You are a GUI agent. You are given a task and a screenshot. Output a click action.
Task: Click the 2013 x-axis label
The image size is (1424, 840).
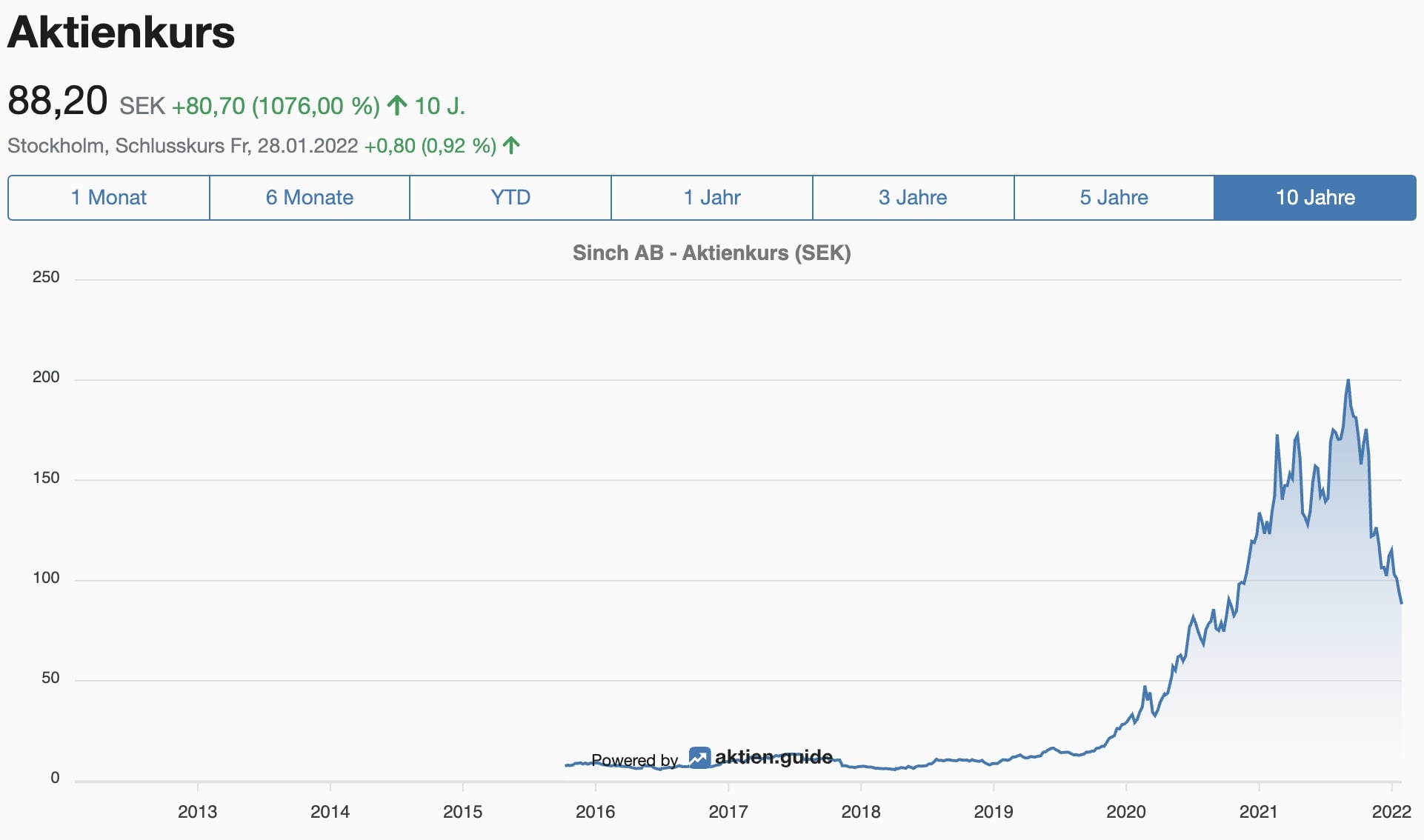click(198, 812)
